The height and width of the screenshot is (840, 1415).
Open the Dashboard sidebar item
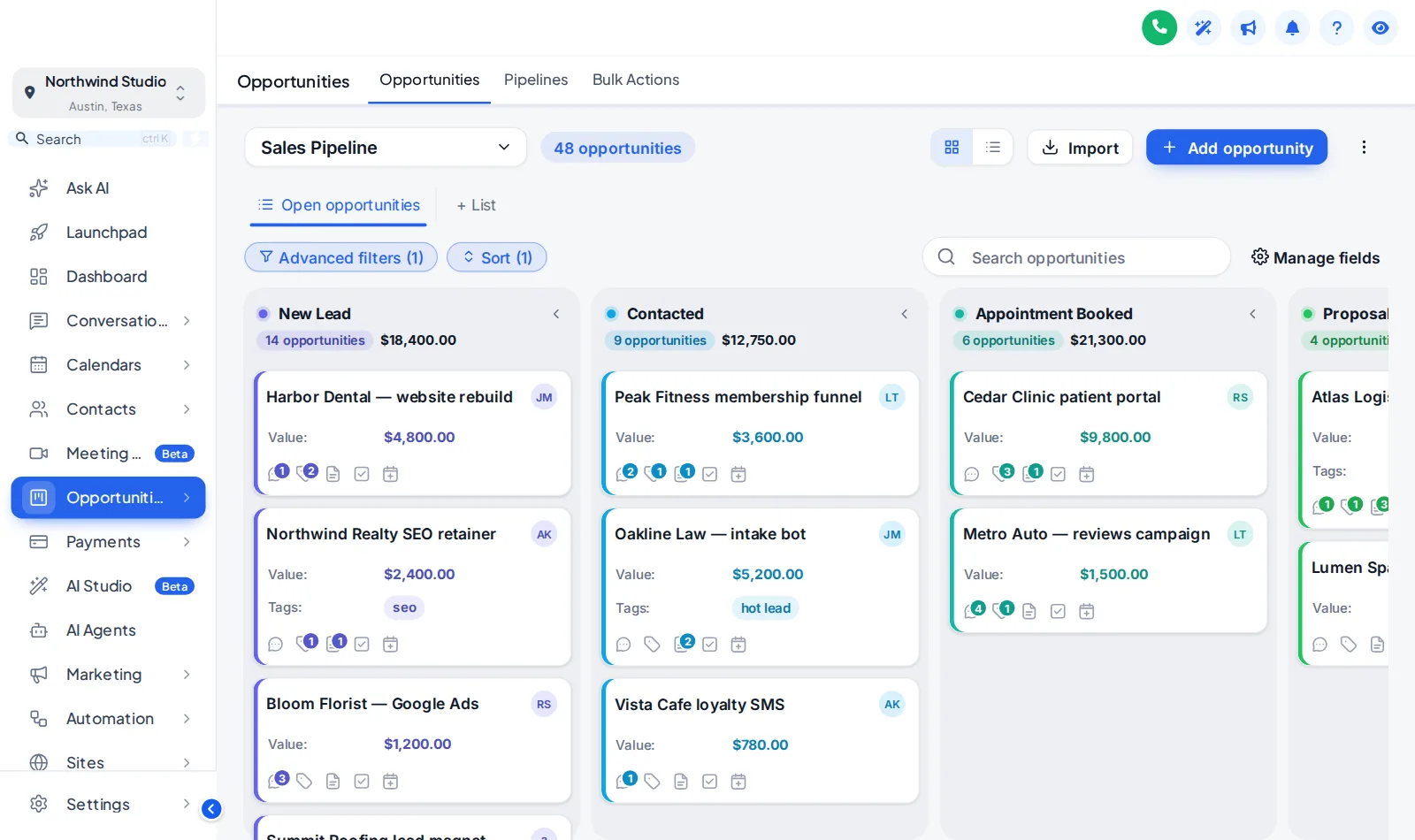pos(109,277)
